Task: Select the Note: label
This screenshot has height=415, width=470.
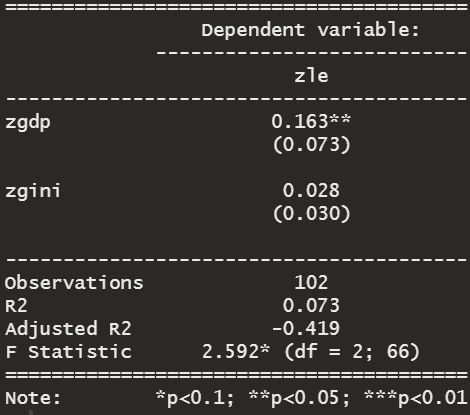Action: (x=33, y=398)
